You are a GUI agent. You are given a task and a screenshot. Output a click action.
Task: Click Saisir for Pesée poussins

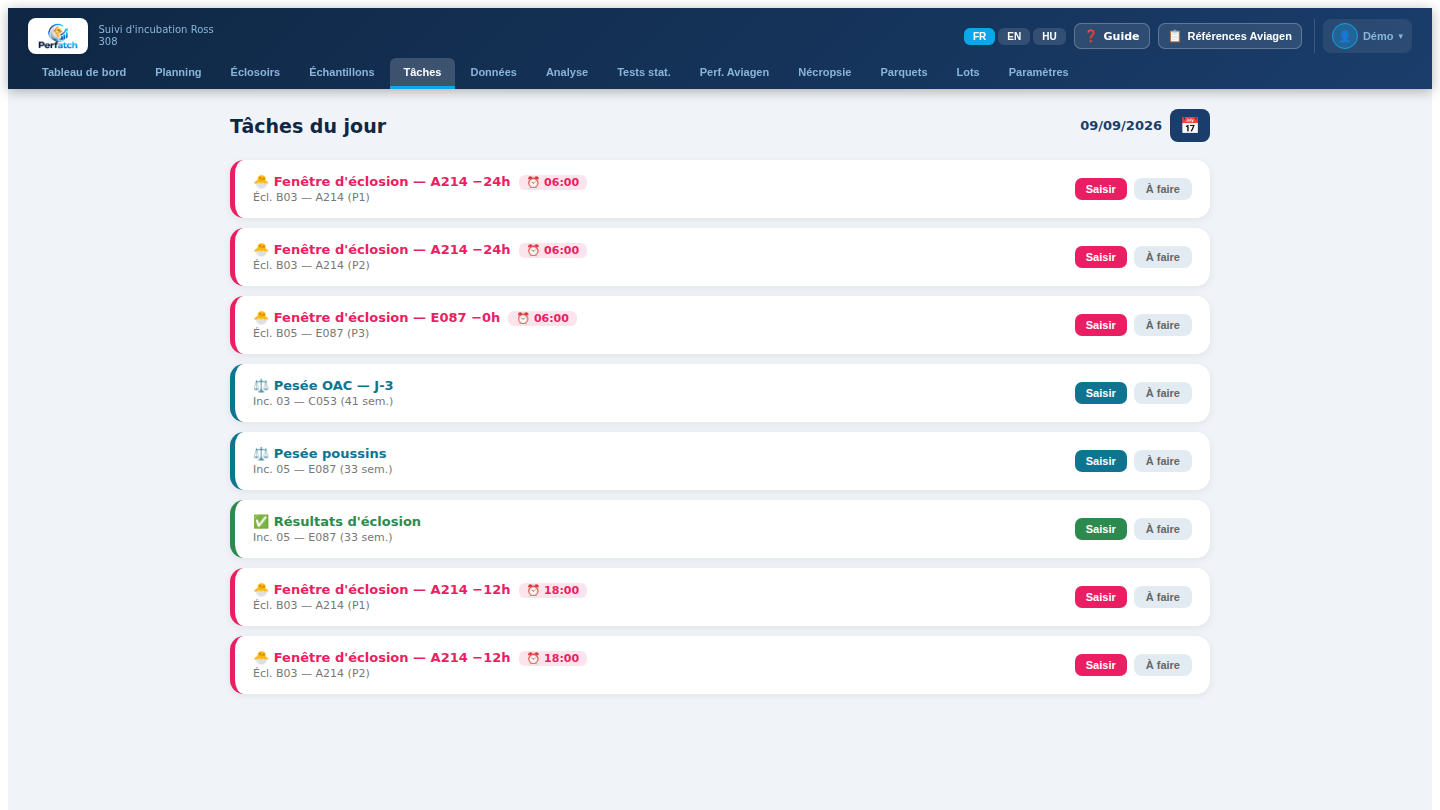coord(1101,461)
